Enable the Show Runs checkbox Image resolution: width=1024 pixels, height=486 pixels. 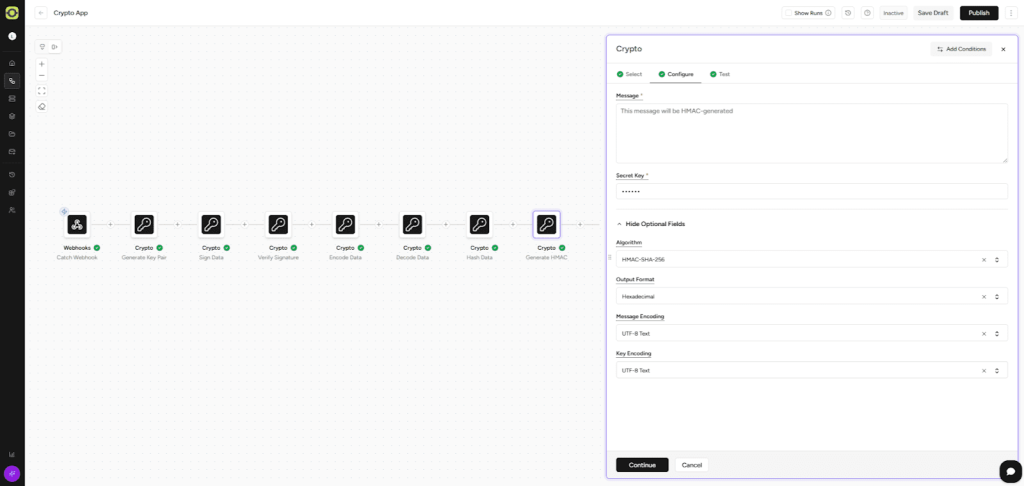click(x=789, y=13)
